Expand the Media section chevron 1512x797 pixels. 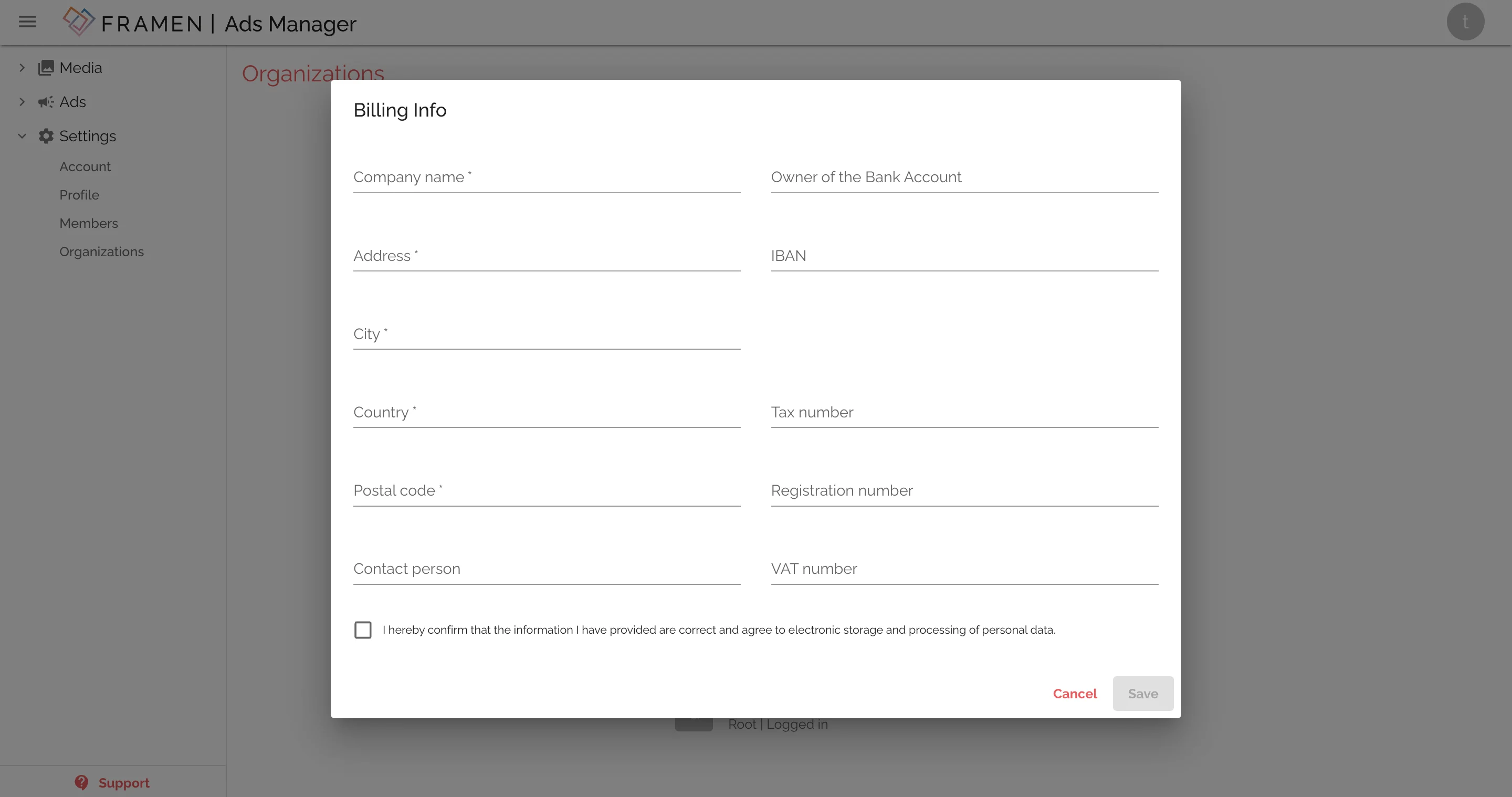point(22,68)
